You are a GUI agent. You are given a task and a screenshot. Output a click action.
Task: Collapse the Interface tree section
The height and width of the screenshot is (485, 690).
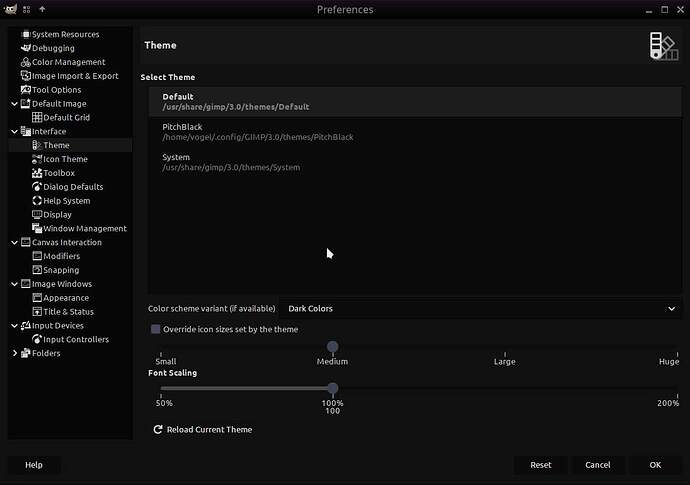pos(13,132)
